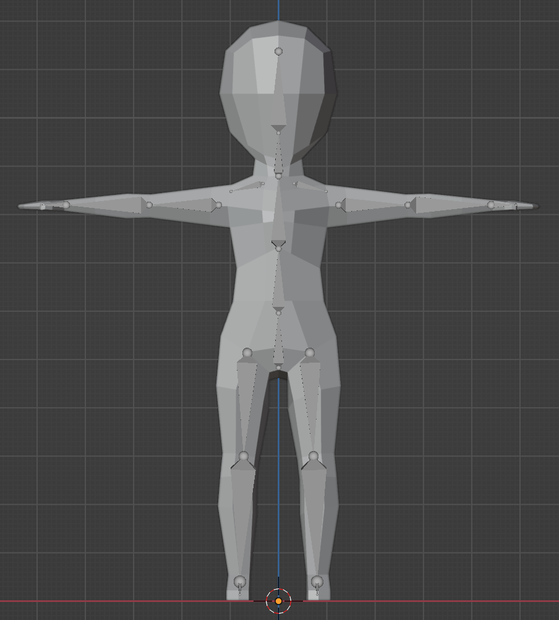Select the pelvis bone above the crotch
Screen dimensions: 559x620
click(x=278, y=340)
